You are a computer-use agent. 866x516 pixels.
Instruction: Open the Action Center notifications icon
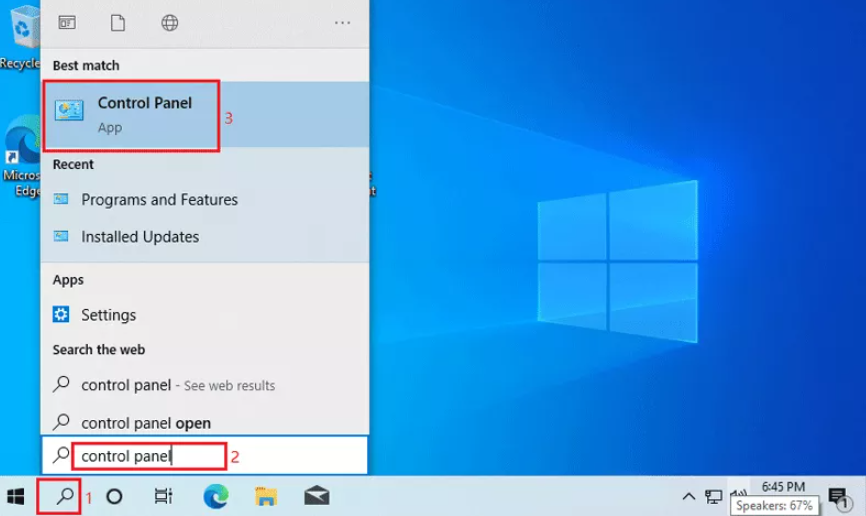pyautogui.click(x=838, y=497)
